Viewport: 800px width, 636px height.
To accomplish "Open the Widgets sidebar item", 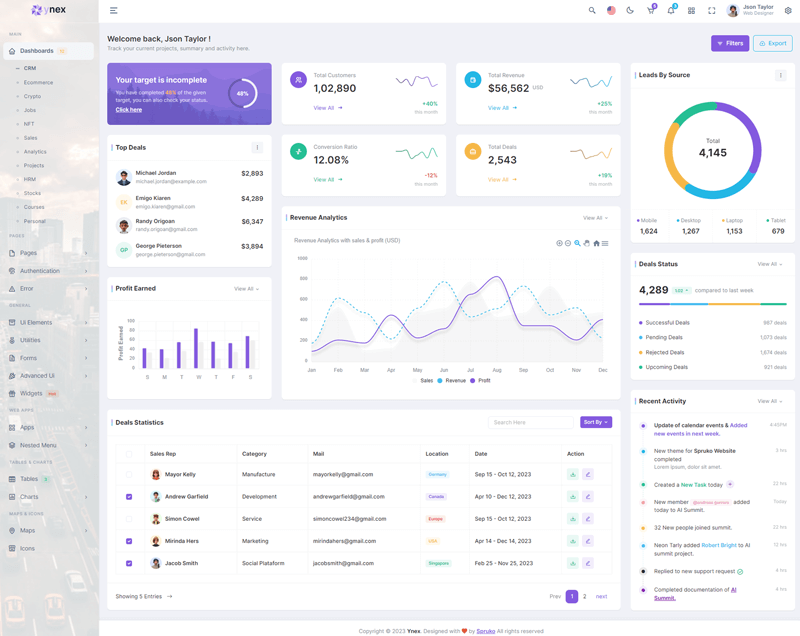I will (32, 393).
